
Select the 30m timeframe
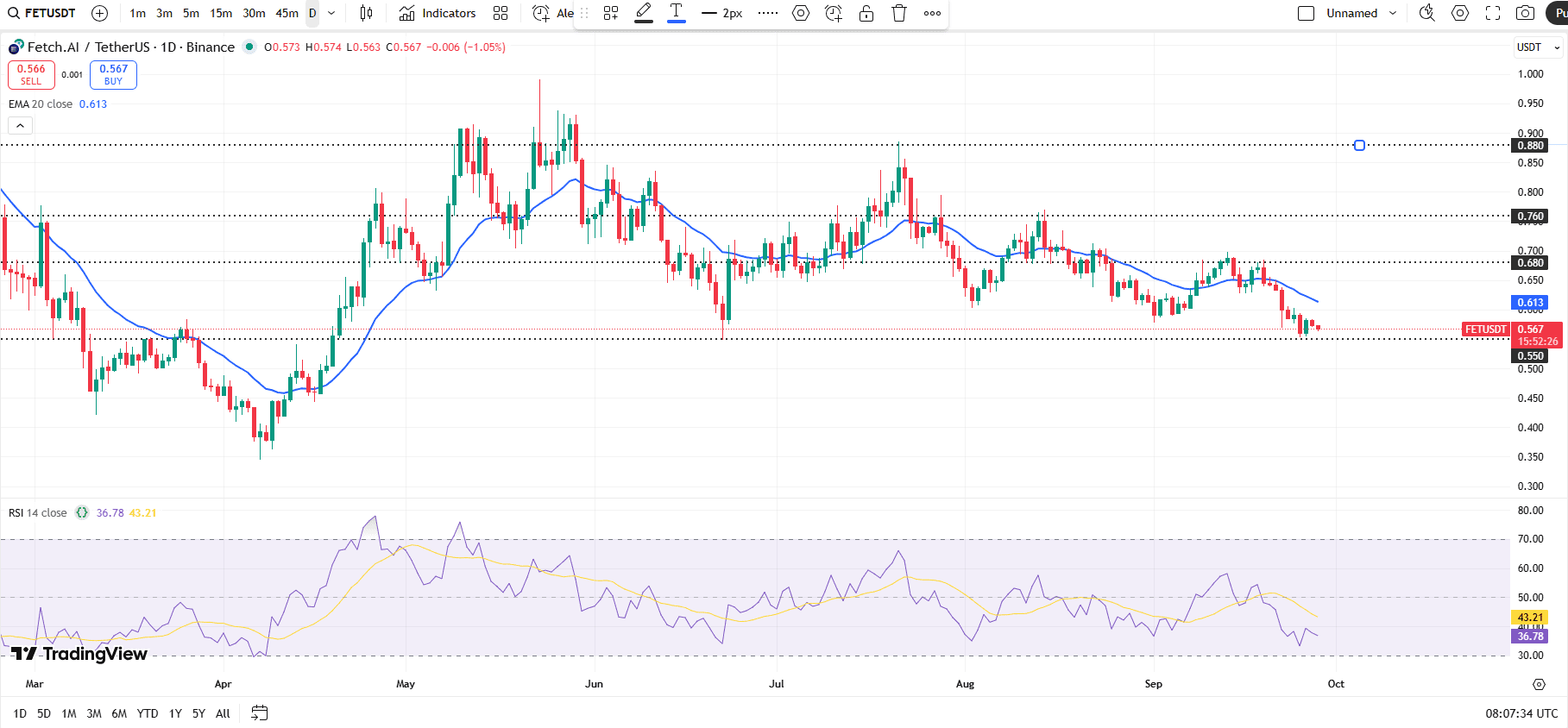coord(255,13)
